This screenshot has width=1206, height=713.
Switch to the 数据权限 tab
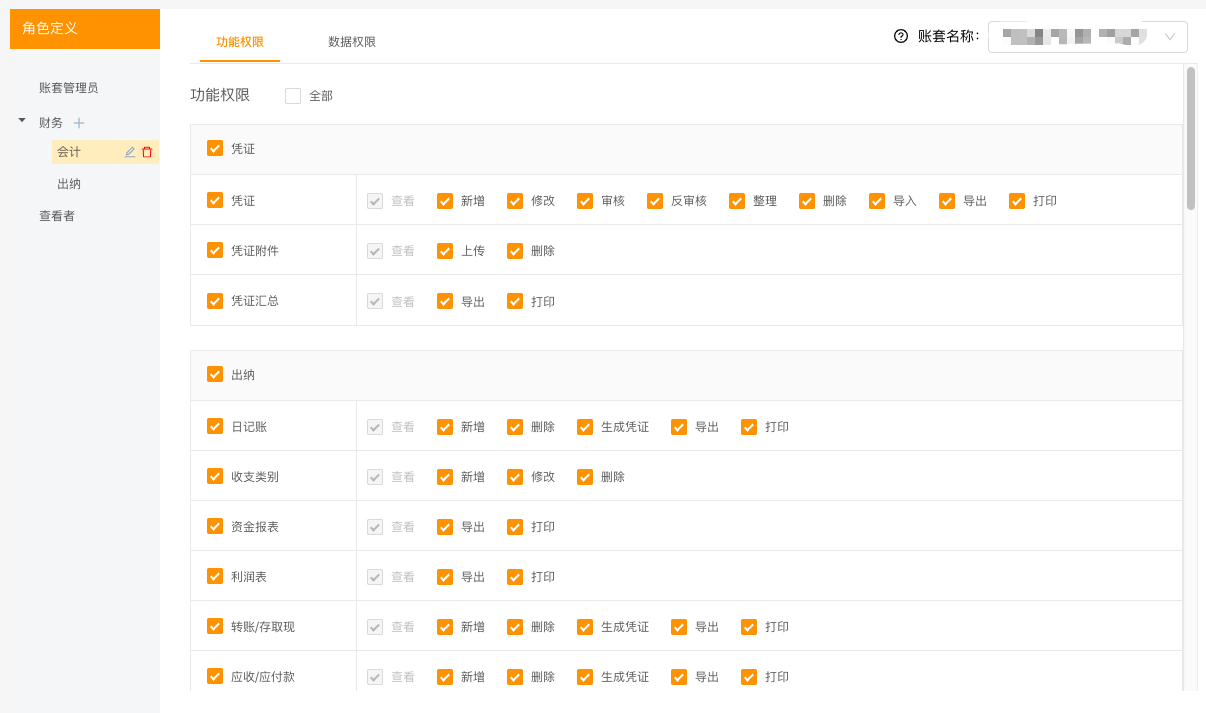[352, 42]
